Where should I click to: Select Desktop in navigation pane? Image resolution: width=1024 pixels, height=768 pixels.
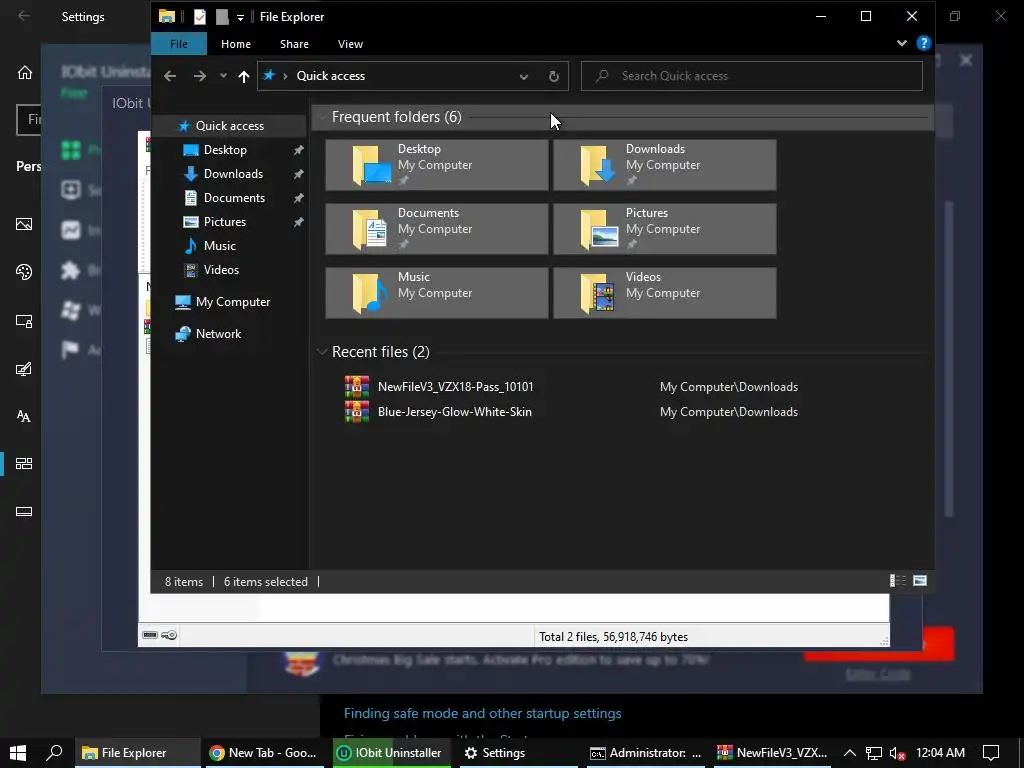tap(225, 150)
